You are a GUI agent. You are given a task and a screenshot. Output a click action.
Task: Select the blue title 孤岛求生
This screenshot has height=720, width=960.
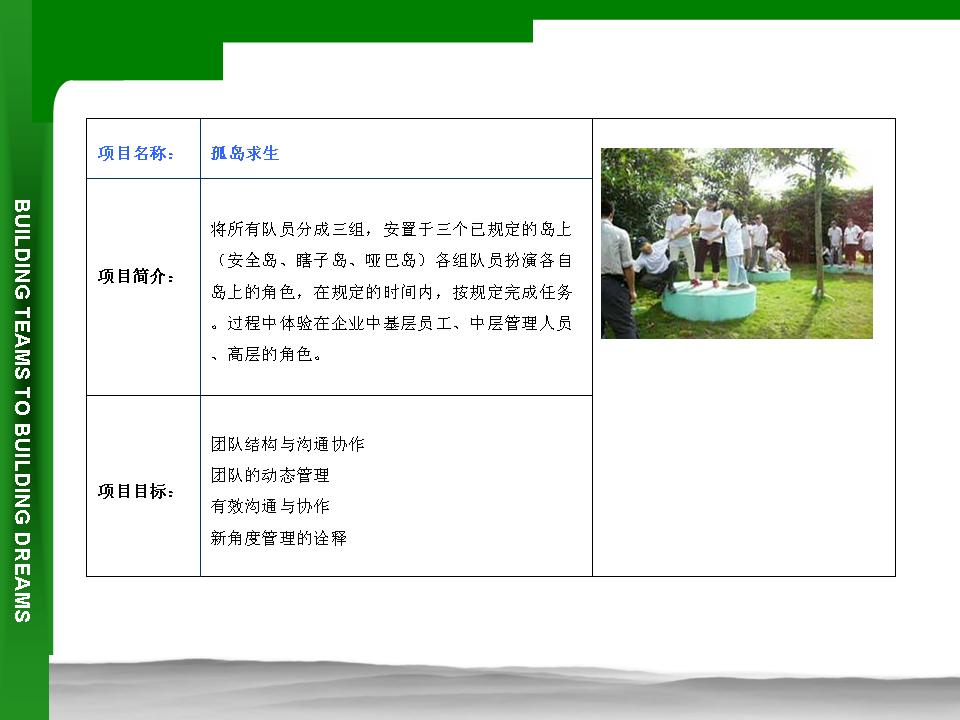[245, 153]
